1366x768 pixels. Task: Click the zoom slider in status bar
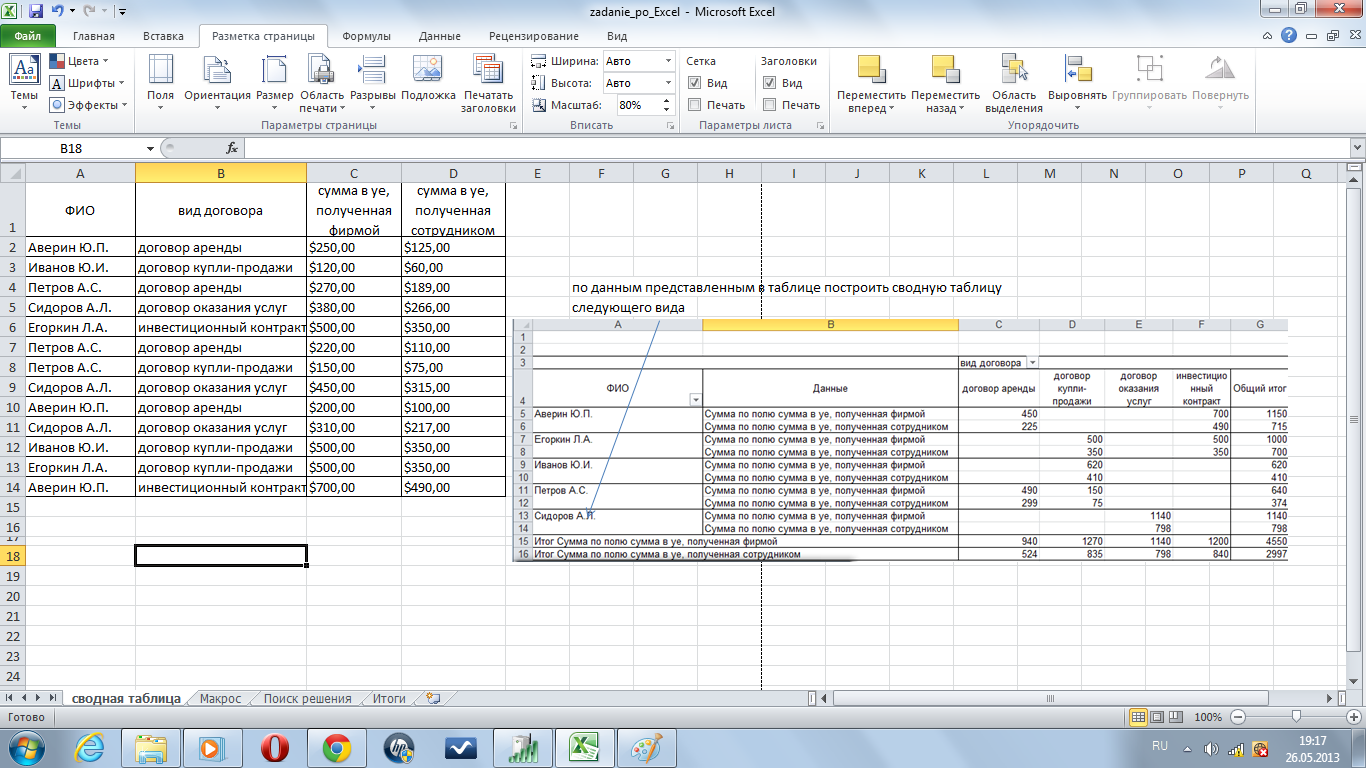pos(1296,717)
